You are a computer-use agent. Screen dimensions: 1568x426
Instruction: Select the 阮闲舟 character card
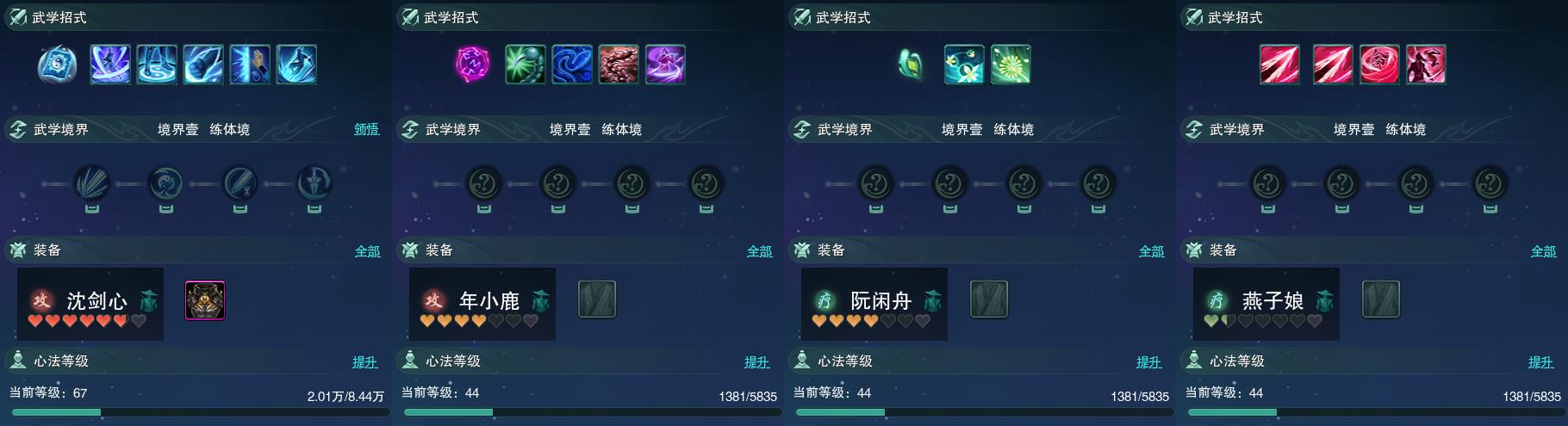point(874,304)
